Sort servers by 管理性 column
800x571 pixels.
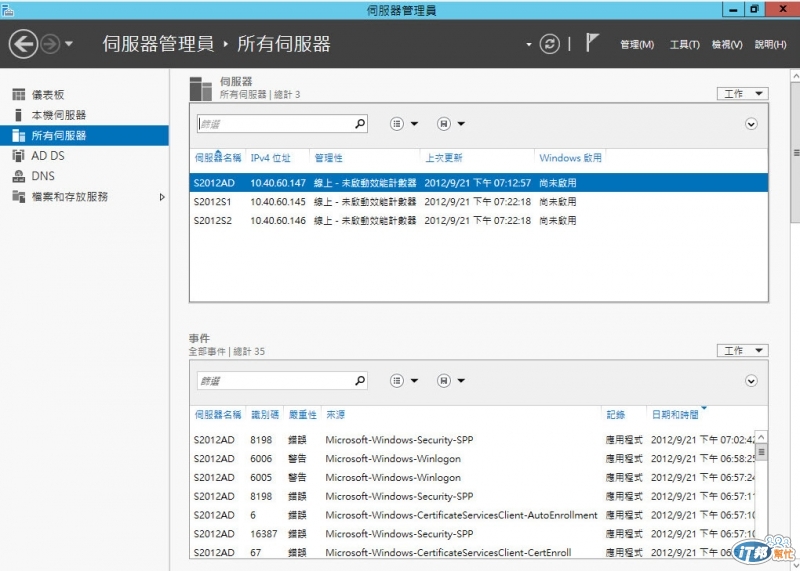coord(329,158)
